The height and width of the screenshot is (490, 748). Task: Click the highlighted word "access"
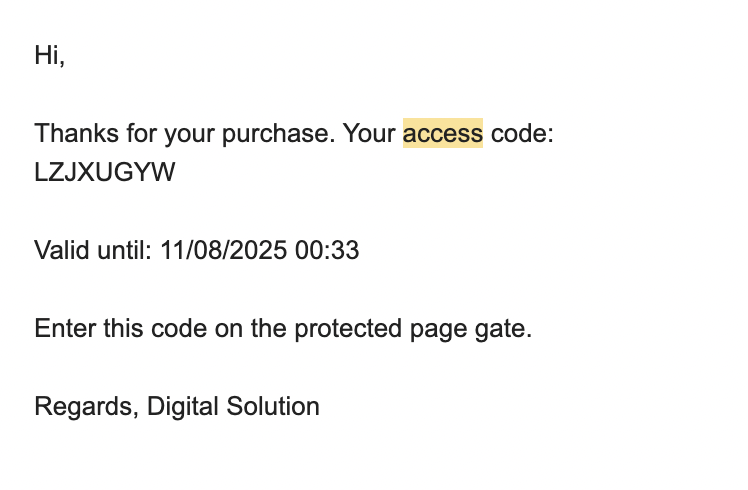click(x=443, y=133)
